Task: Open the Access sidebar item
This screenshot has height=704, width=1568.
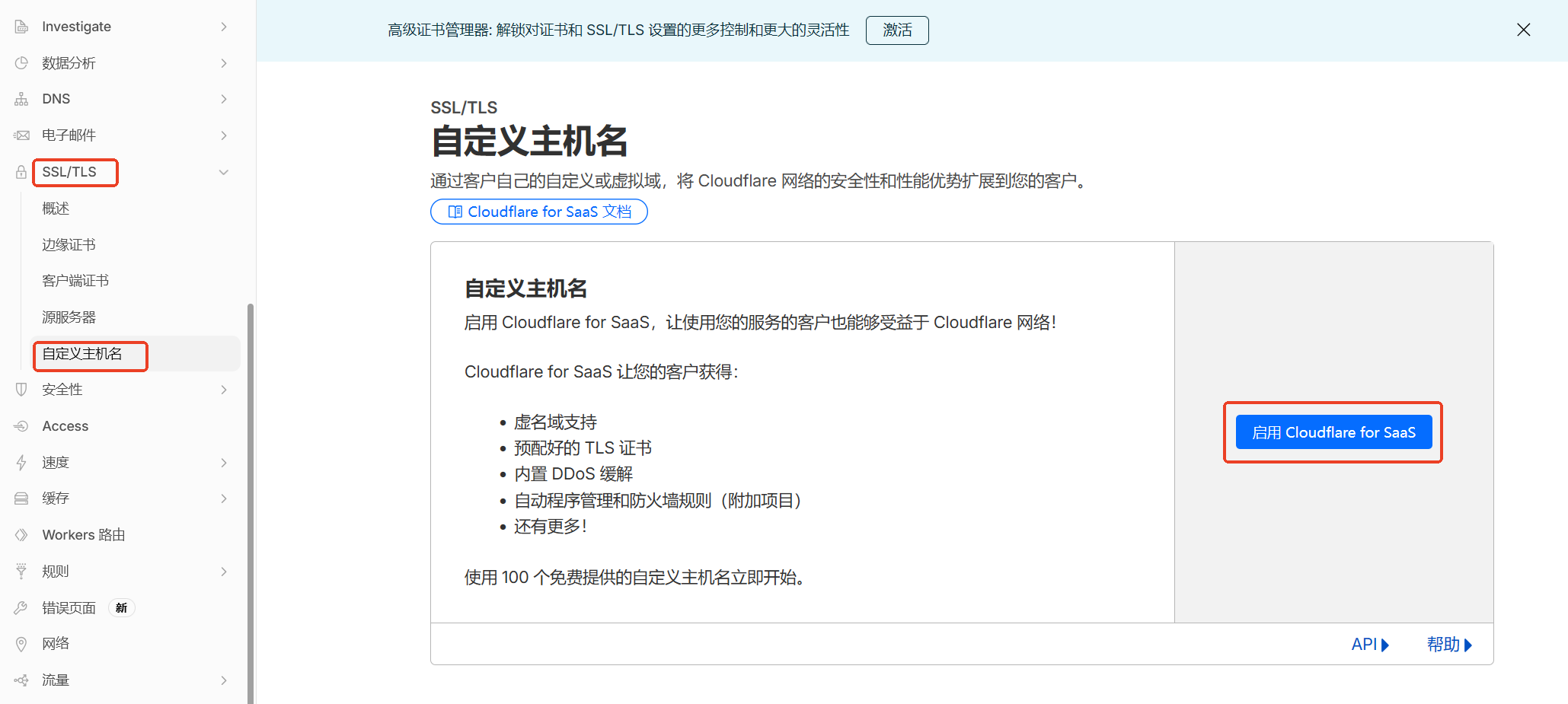Action: pos(65,426)
